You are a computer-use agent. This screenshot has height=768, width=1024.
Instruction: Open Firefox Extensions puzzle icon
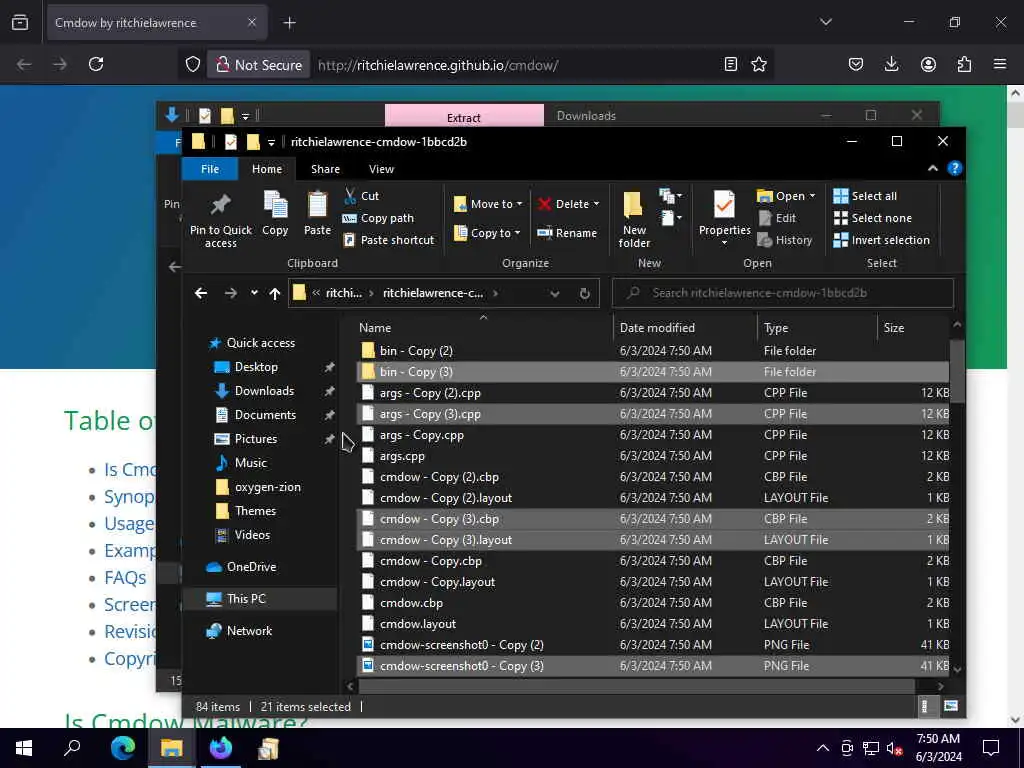point(964,64)
